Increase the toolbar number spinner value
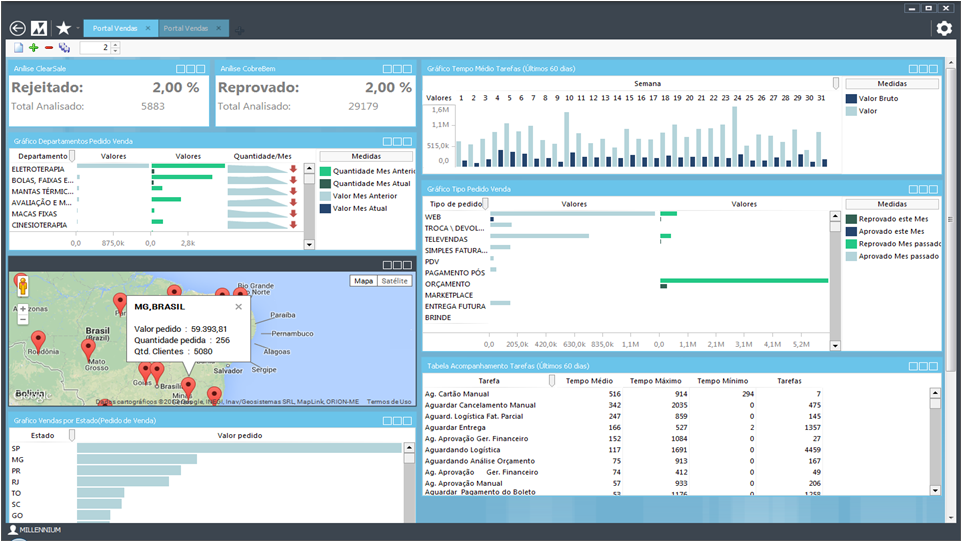The width and height of the screenshot is (962, 542). point(115,44)
